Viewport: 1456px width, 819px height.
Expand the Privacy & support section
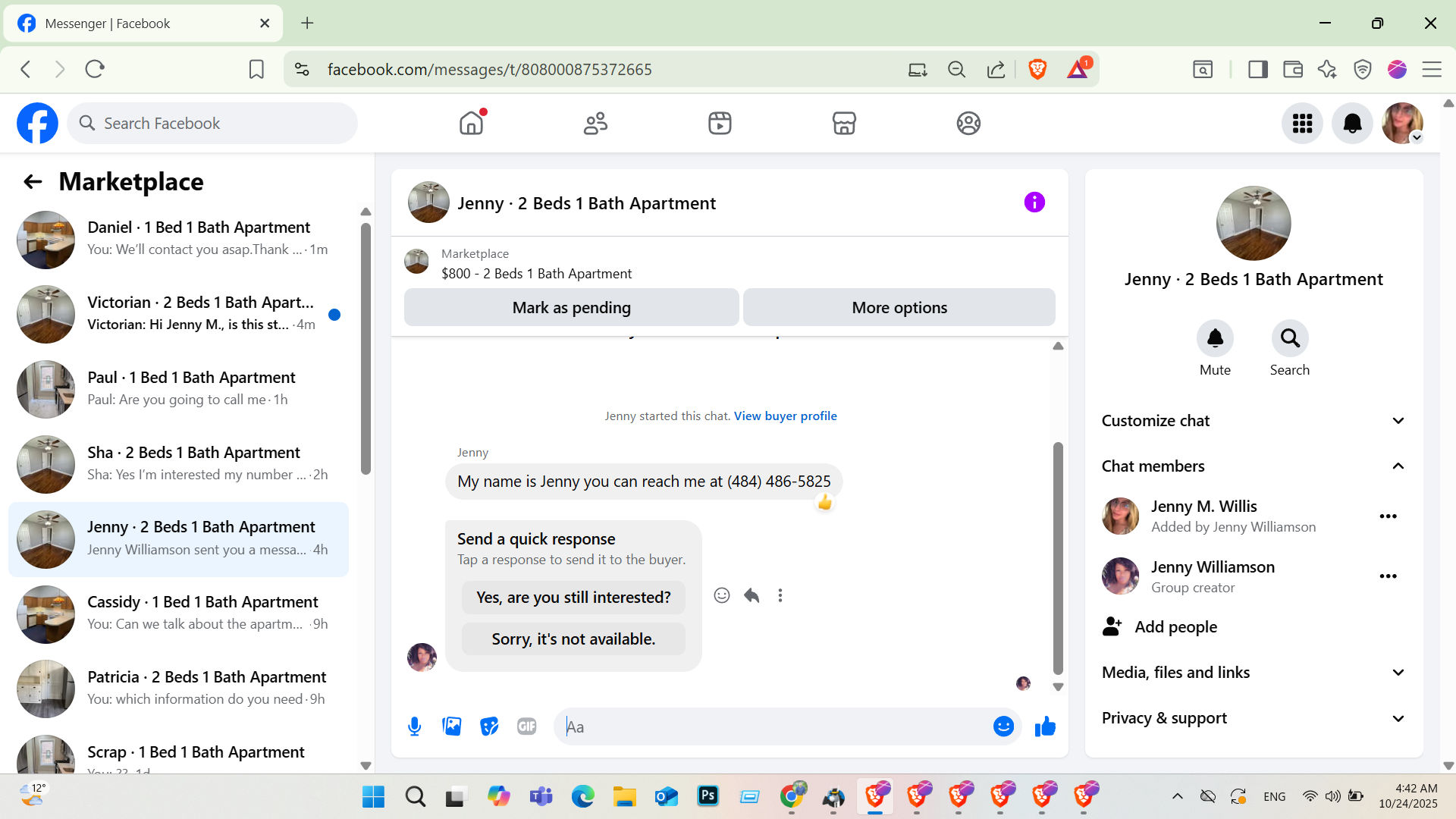click(1254, 718)
